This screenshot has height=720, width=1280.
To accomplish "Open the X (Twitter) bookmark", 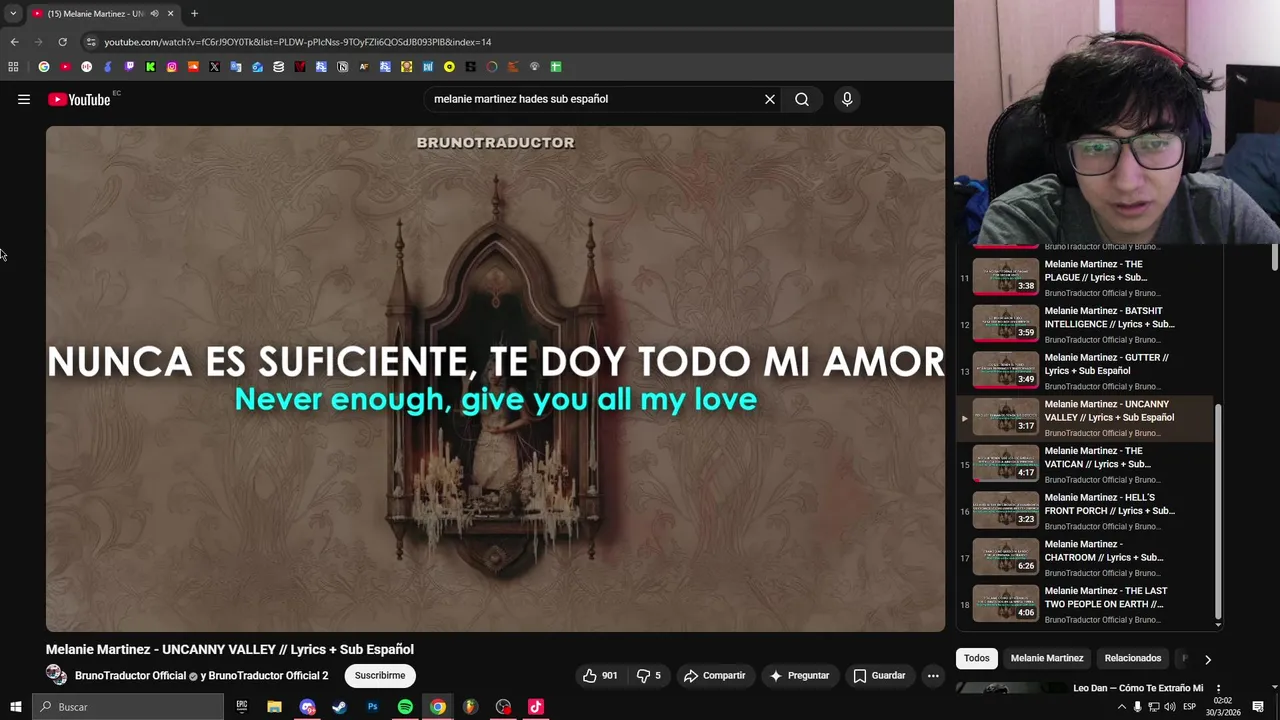I will [214, 67].
